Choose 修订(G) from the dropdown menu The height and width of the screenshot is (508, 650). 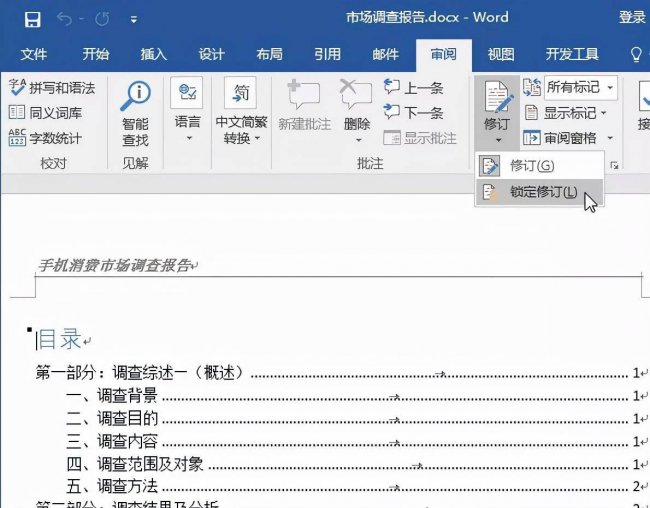click(x=539, y=166)
